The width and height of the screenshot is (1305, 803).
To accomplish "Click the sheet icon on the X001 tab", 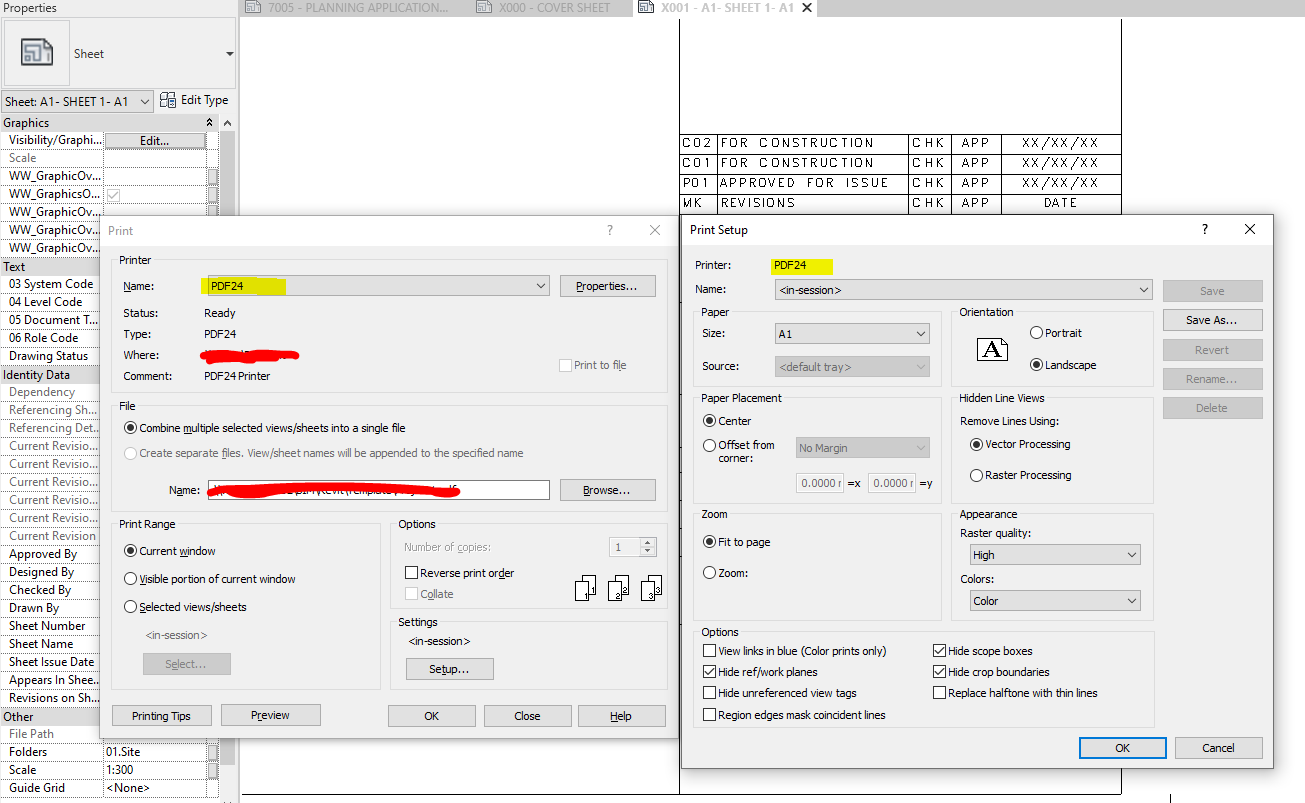I will coord(645,7).
